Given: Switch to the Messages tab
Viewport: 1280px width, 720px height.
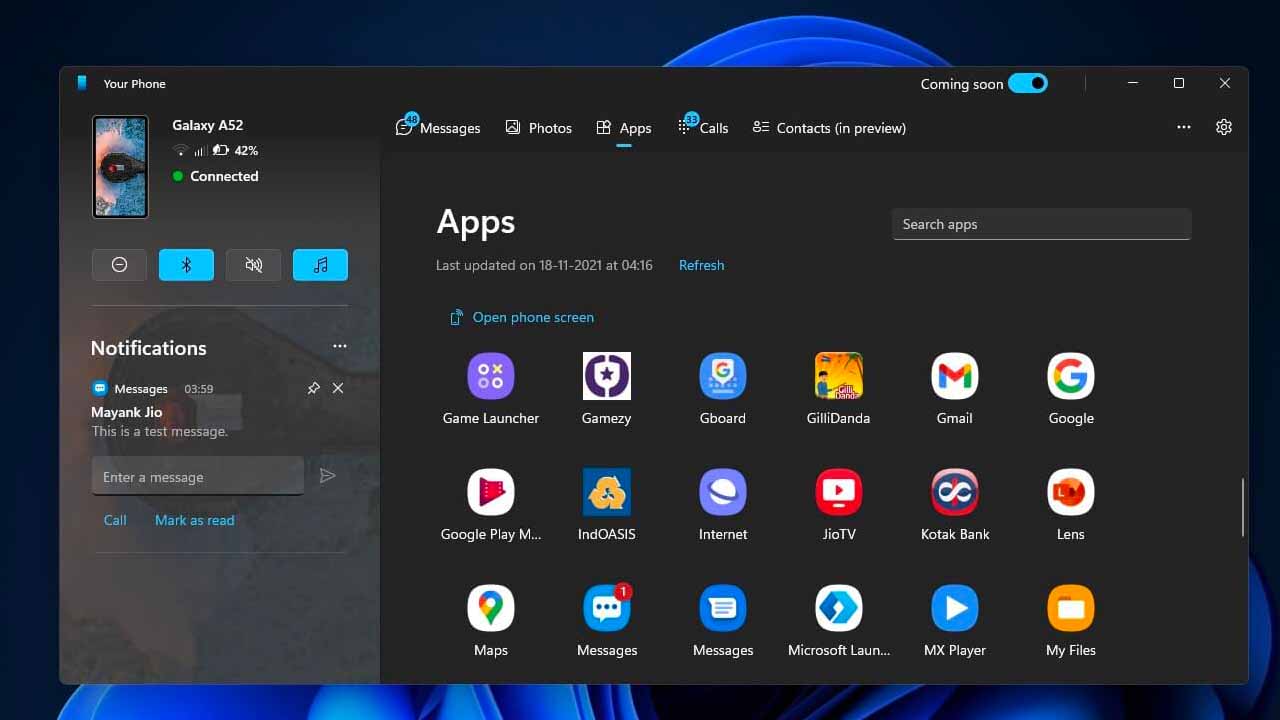Looking at the screenshot, I should pyautogui.click(x=438, y=127).
